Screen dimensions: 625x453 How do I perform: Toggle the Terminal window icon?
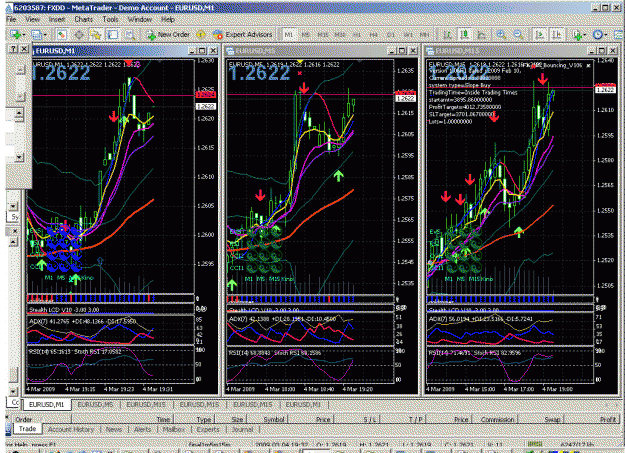pyautogui.click(x=113, y=35)
